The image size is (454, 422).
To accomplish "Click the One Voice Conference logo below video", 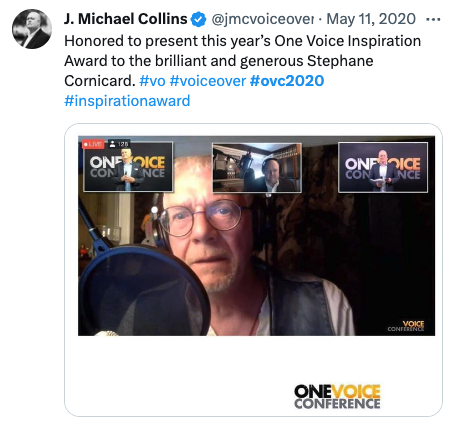I will [x=337, y=397].
